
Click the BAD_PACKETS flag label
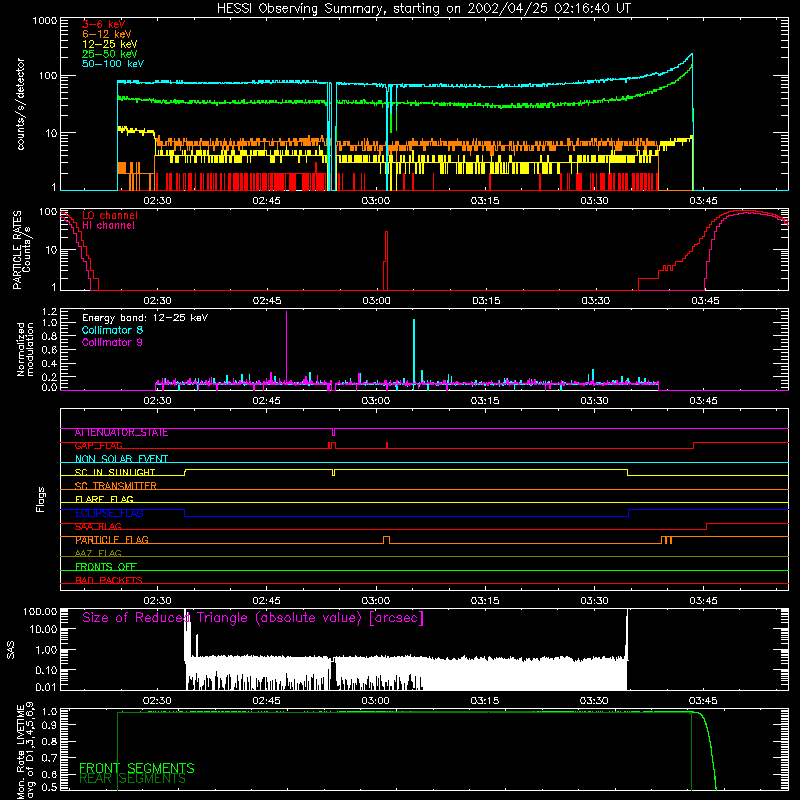point(109,581)
